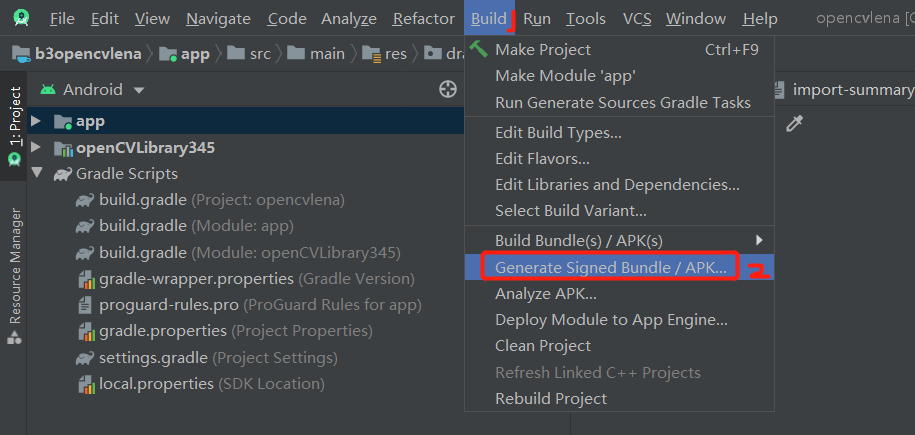Open the import-summary editor tab
The image size is (915, 435).
tap(843, 90)
